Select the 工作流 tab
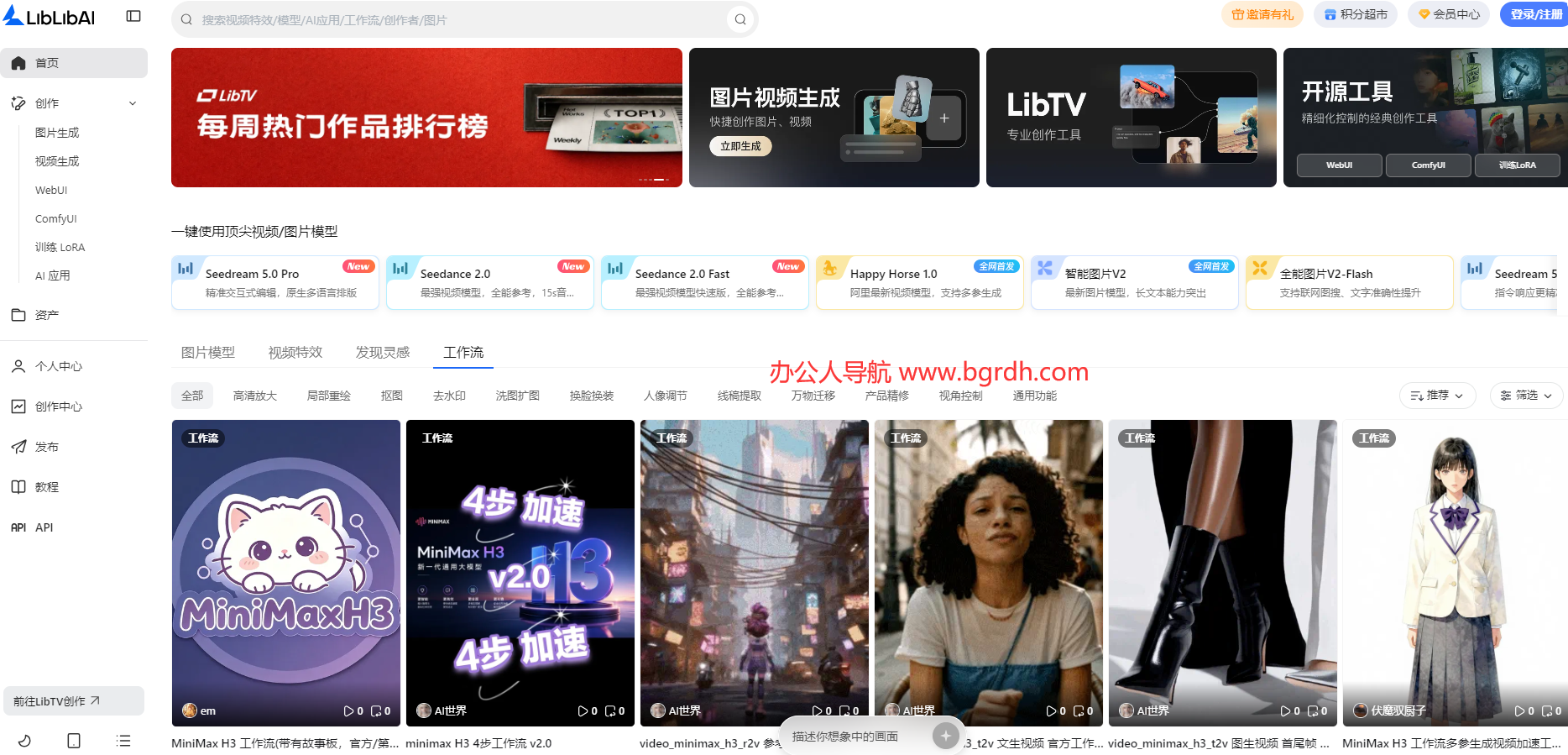 (463, 353)
